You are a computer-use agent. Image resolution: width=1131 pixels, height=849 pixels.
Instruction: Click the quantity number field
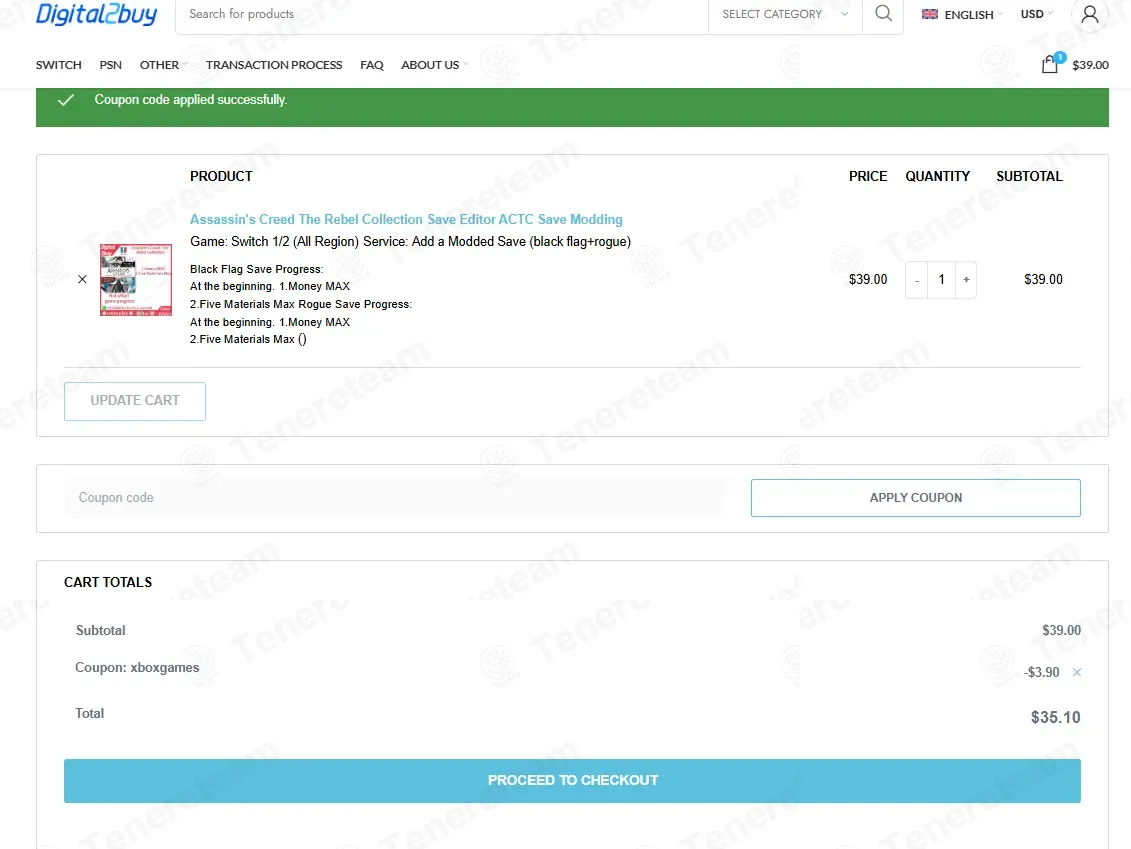coord(941,280)
